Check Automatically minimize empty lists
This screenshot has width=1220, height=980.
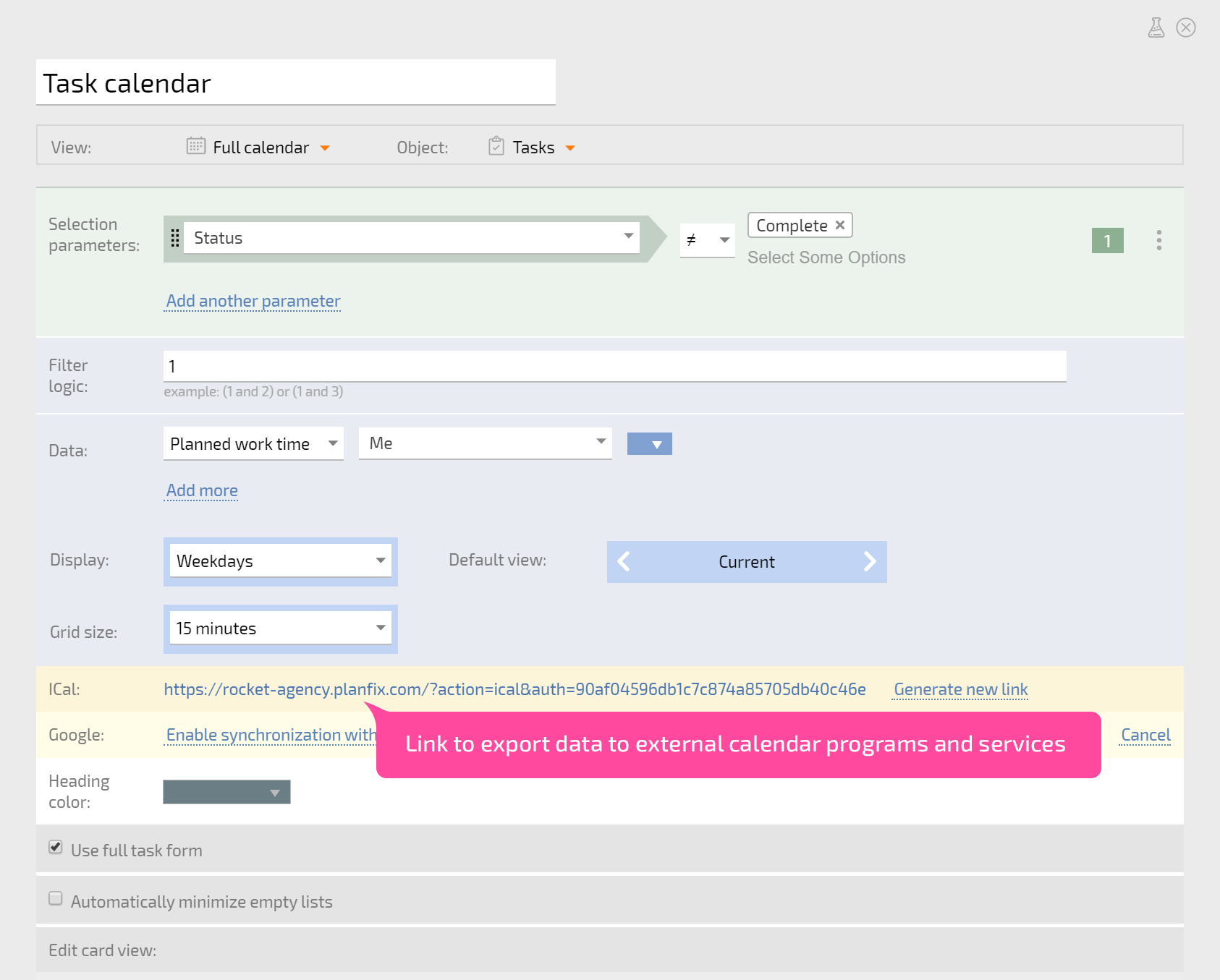[56, 898]
